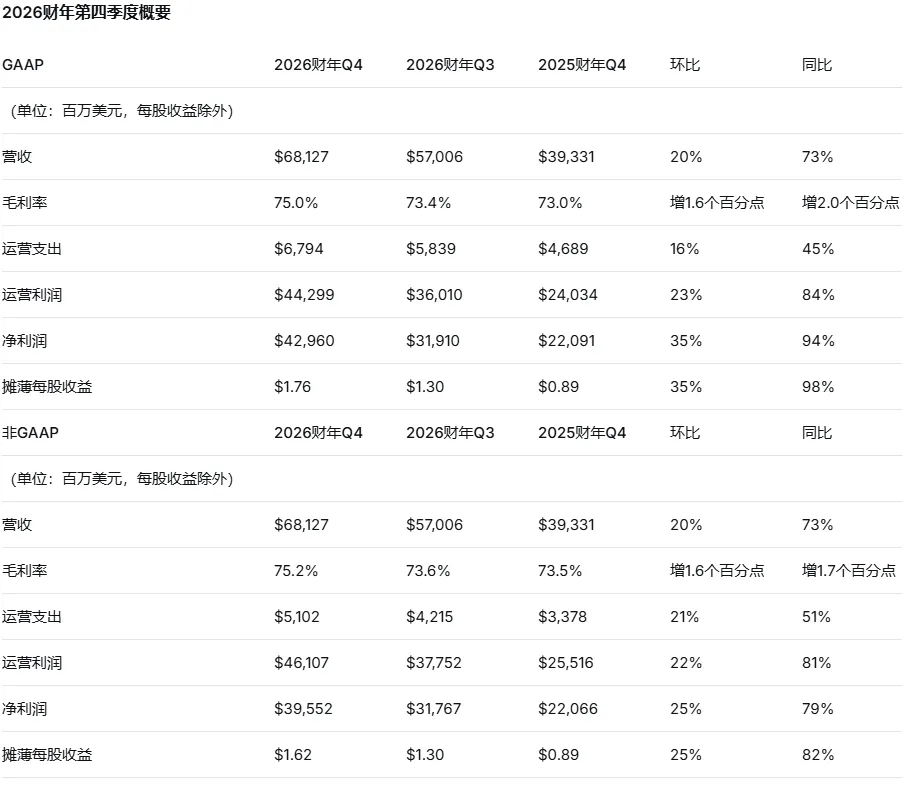912x786 pixels.
Task: Select the top 同比 column header
Action: tap(817, 65)
